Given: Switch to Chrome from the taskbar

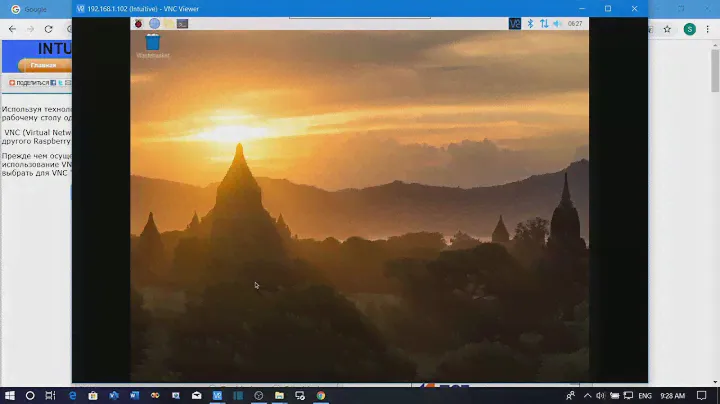Looking at the screenshot, I should tap(320, 395).
